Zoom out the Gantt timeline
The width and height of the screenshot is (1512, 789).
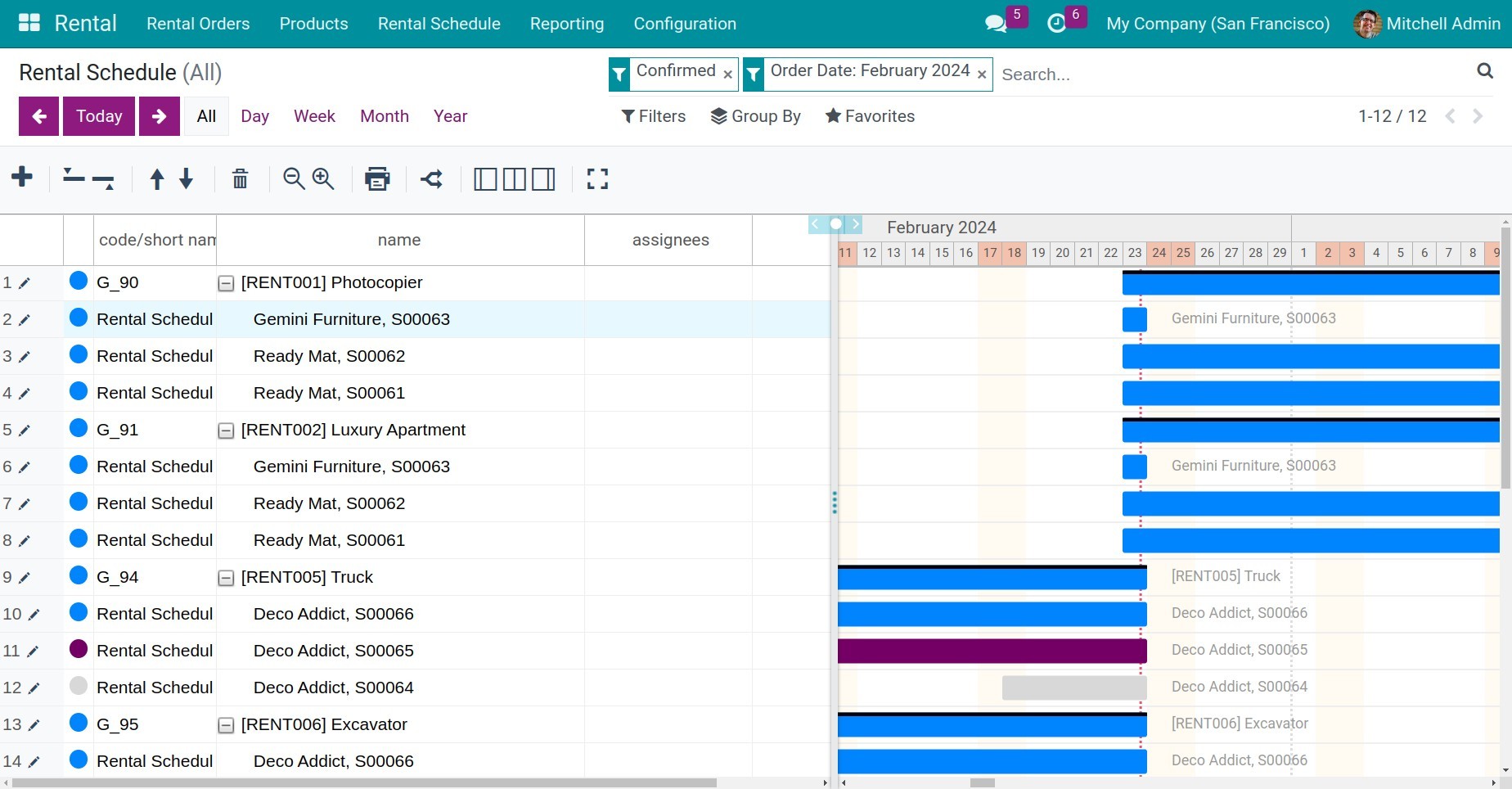coord(294,178)
